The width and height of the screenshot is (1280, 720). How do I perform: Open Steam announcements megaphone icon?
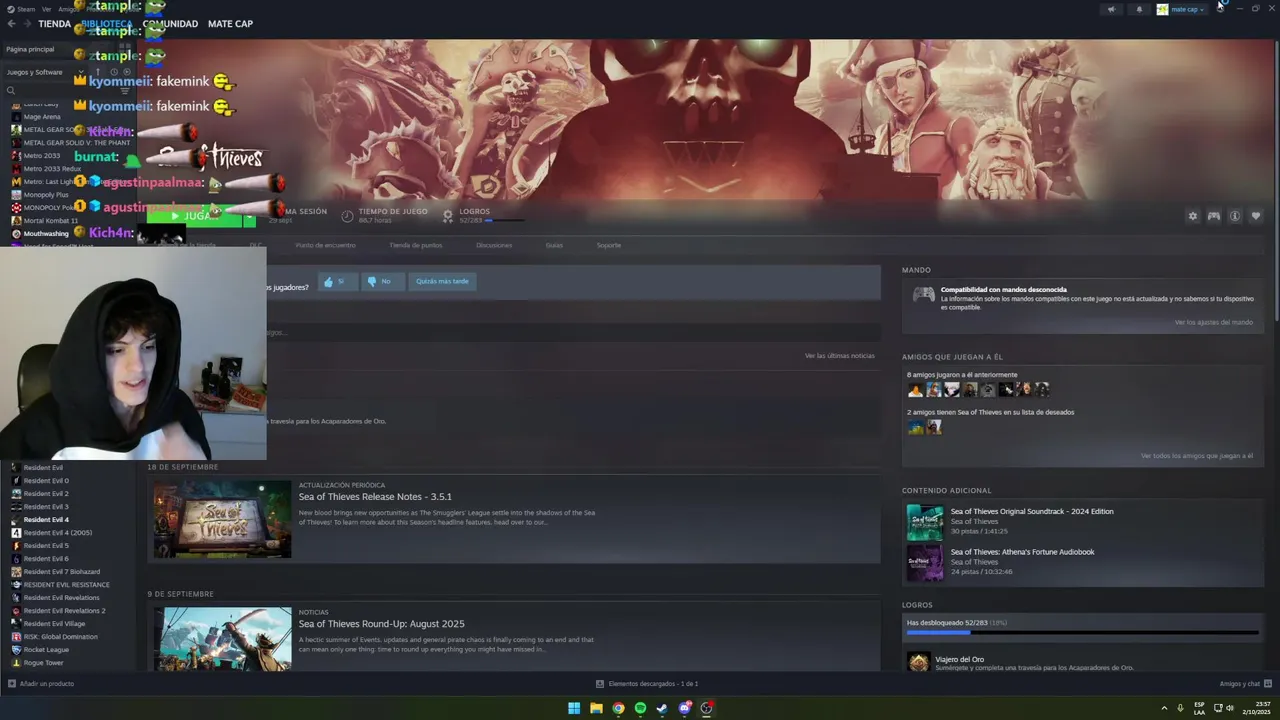click(x=1111, y=9)
